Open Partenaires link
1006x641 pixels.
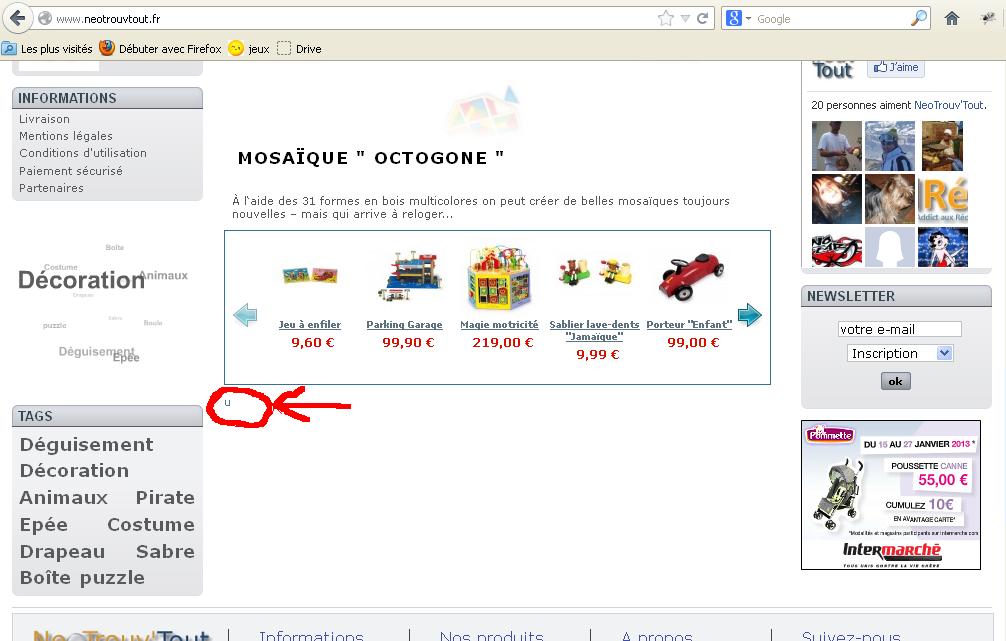point(51,188)
